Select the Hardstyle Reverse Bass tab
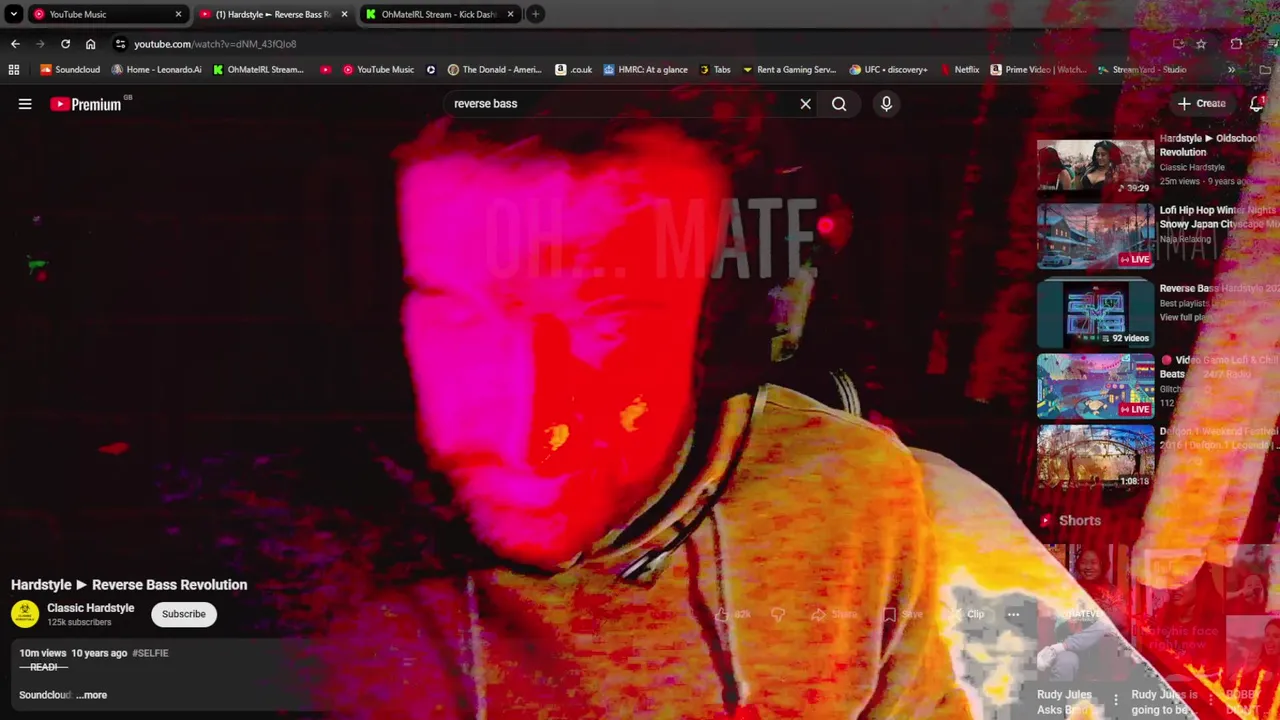 (x=274, y=14)
